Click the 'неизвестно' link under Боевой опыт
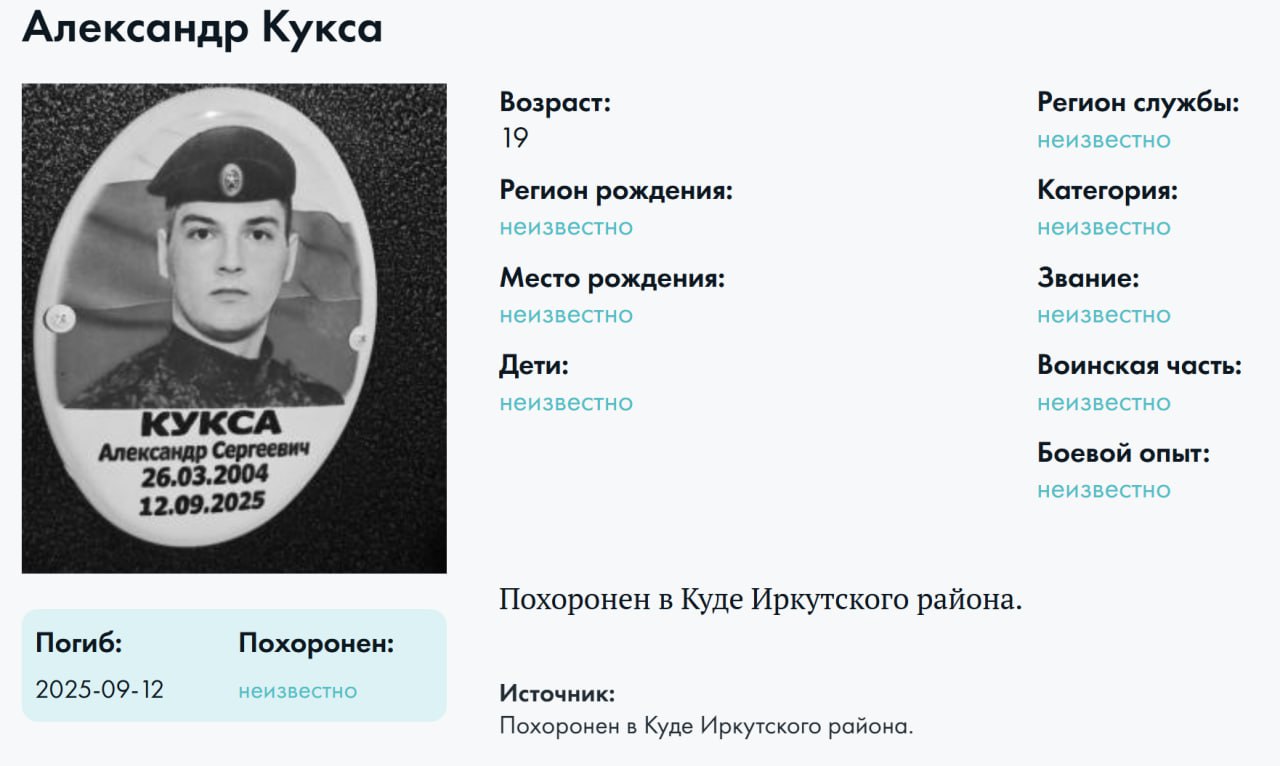 point(1103,490)
